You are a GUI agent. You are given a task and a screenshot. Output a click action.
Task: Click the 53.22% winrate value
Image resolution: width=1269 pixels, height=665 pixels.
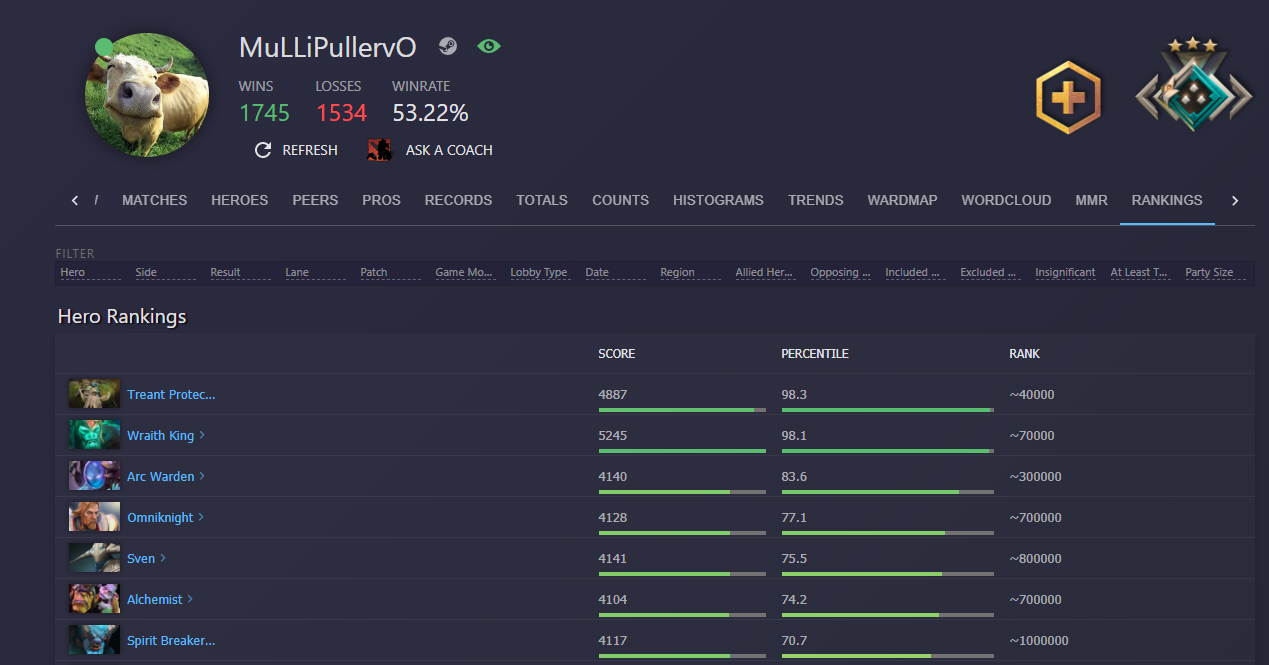(x=430, y=113)
